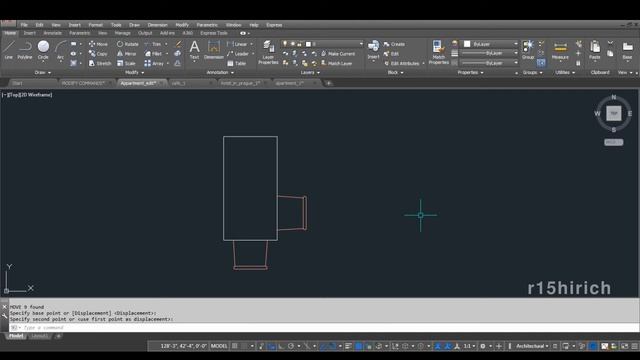Click Make Current layer button
The image size is (640, 360).
coord(338,54)
